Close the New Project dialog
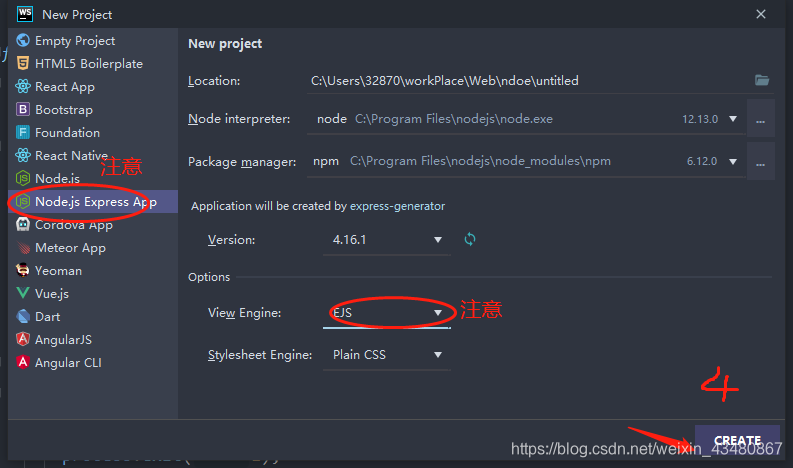This screenshot has width=793, height=468. (761, 14)
